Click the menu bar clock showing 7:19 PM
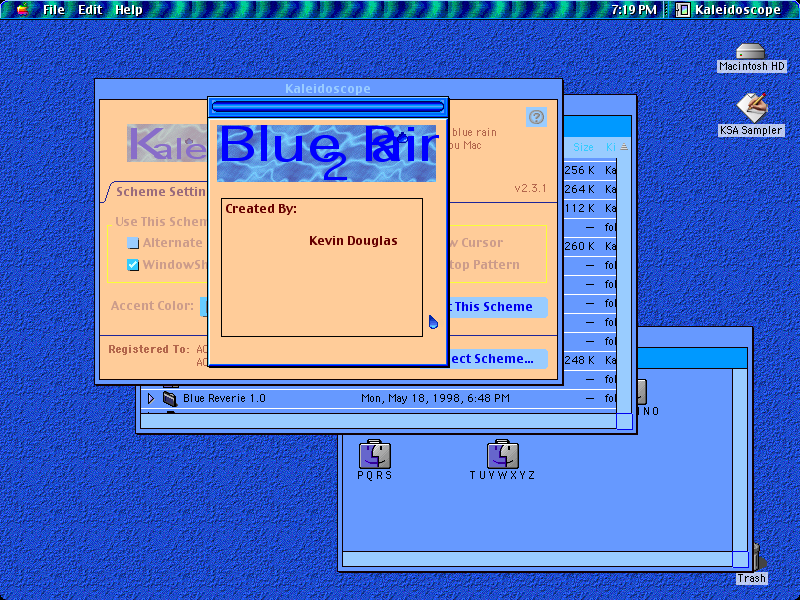This screenshot has height=600, width=800. pos(634,10)
